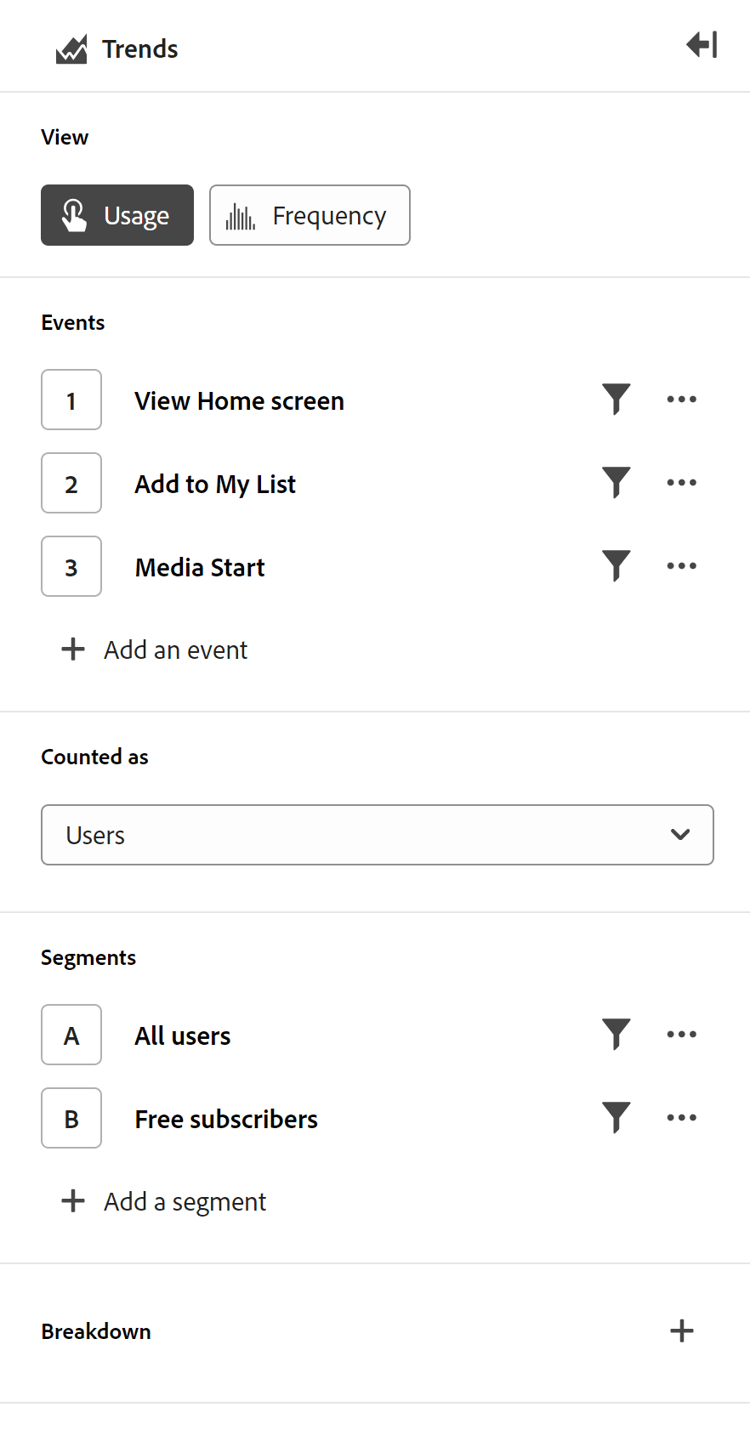Filter the Media Start event
Viewport: 750px width, 1441px height.
(x=616, y=566)
